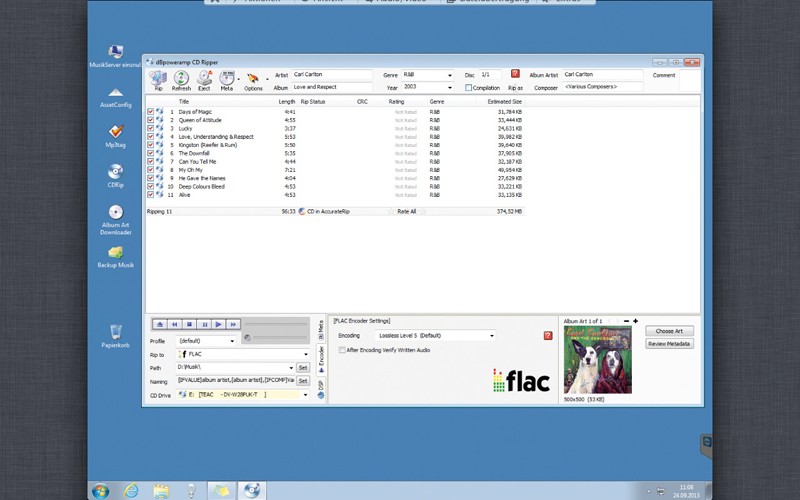Open the Options toolbar icon
Image resolution: width=800 pixels, height=500 pixels.
point(253,78)
